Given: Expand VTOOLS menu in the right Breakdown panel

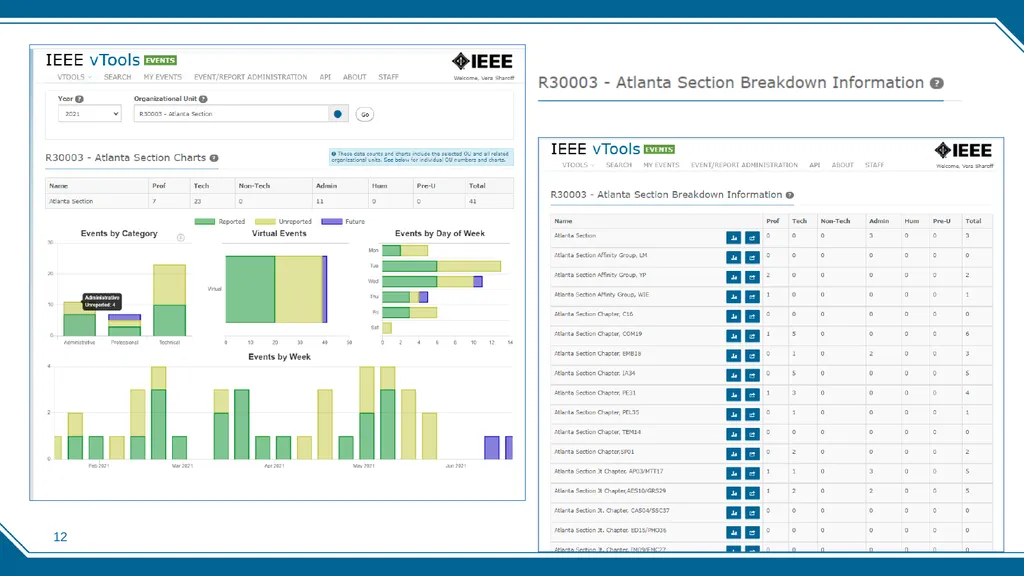Looking at the screenshot, I should point(578,165).
